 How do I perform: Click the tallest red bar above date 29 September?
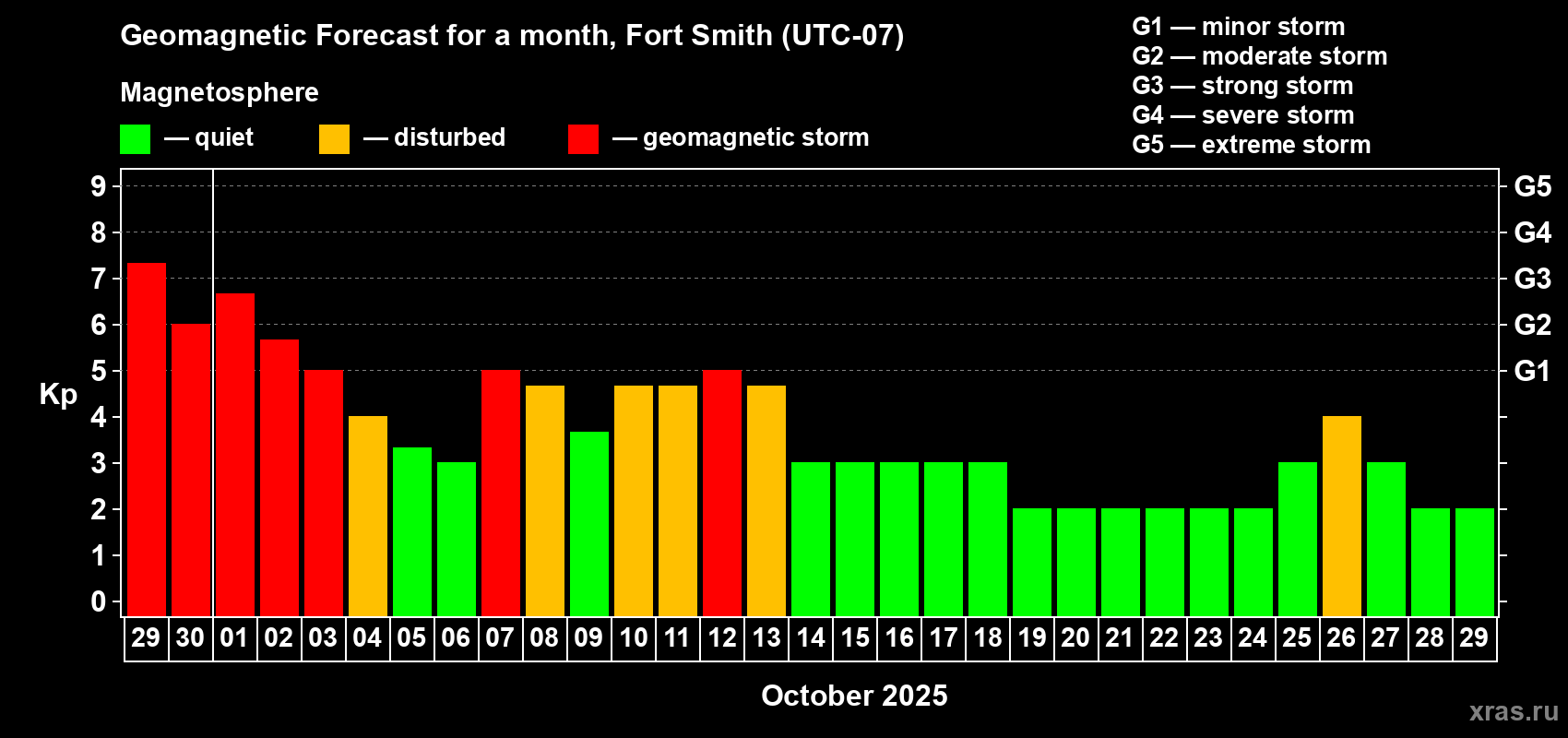(x=147, y=439)
